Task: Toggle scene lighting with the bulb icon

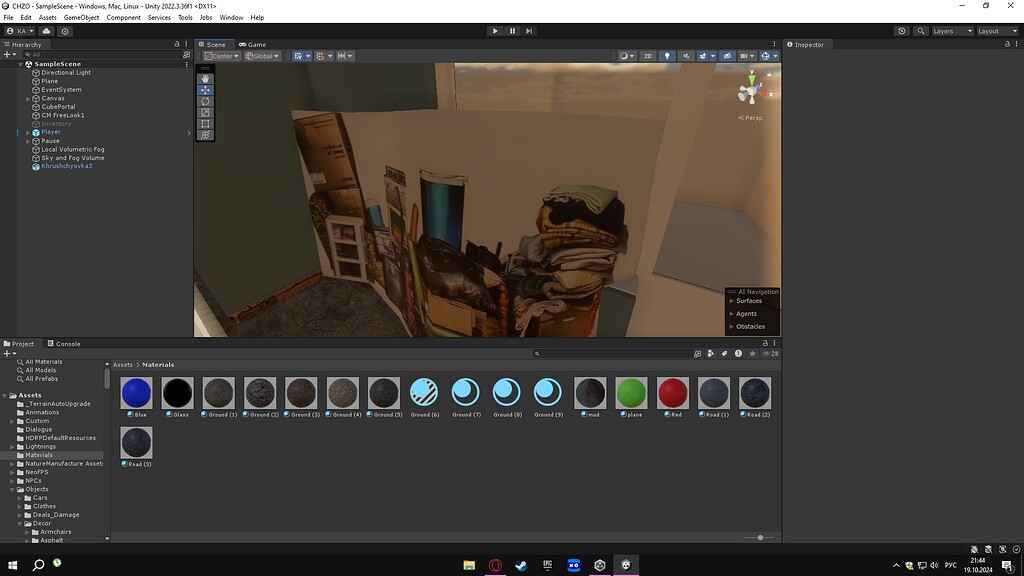Action: pos(668,56)
